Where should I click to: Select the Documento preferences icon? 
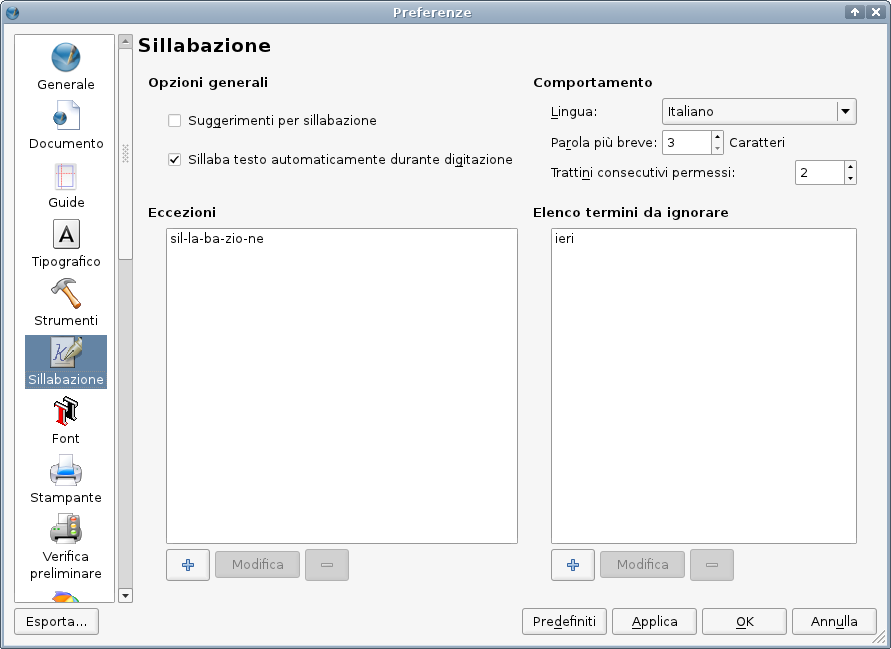click(66, 126)
